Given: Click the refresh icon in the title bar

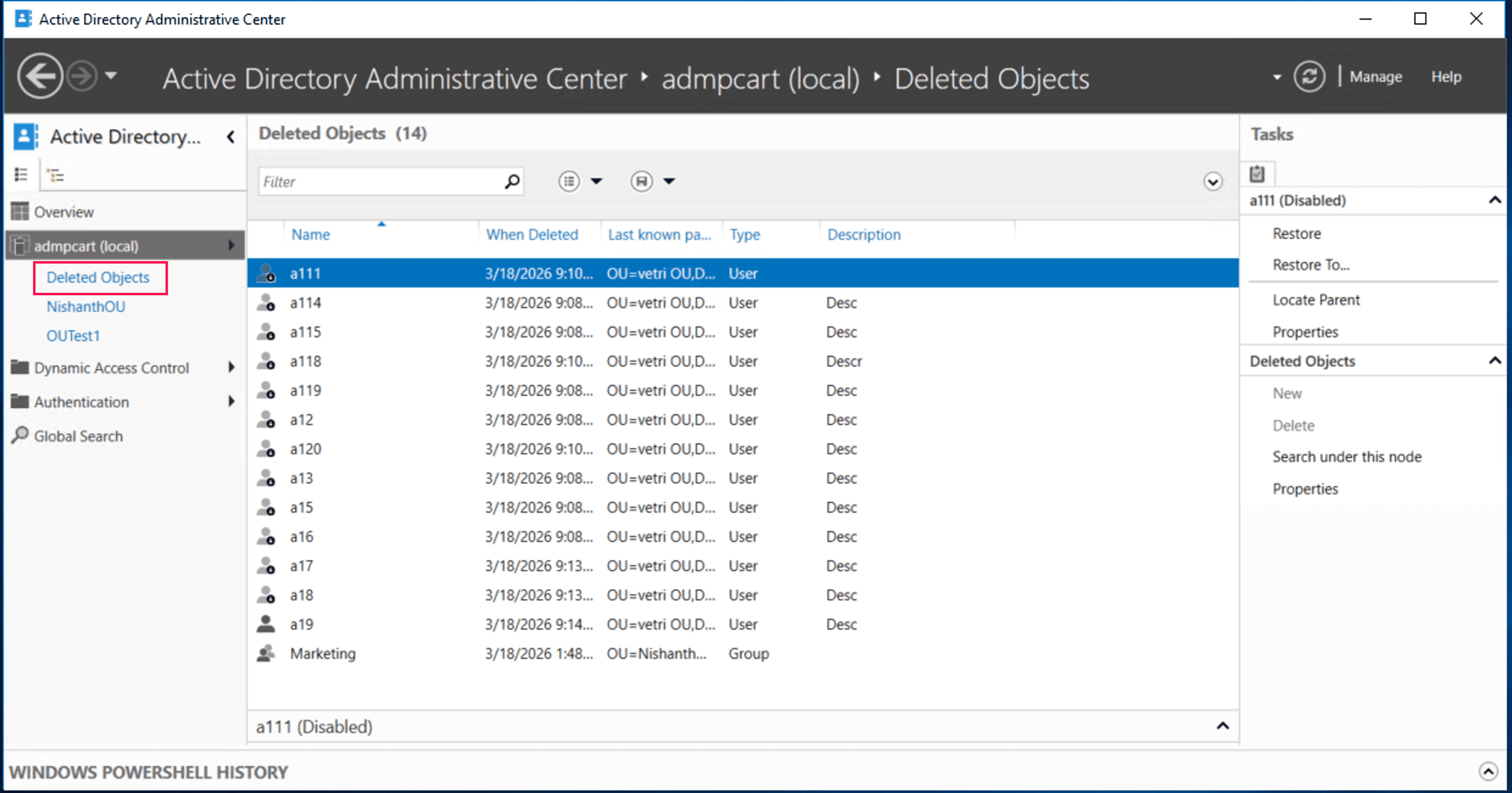Looking at the screenshot, I should (1309, 76).
